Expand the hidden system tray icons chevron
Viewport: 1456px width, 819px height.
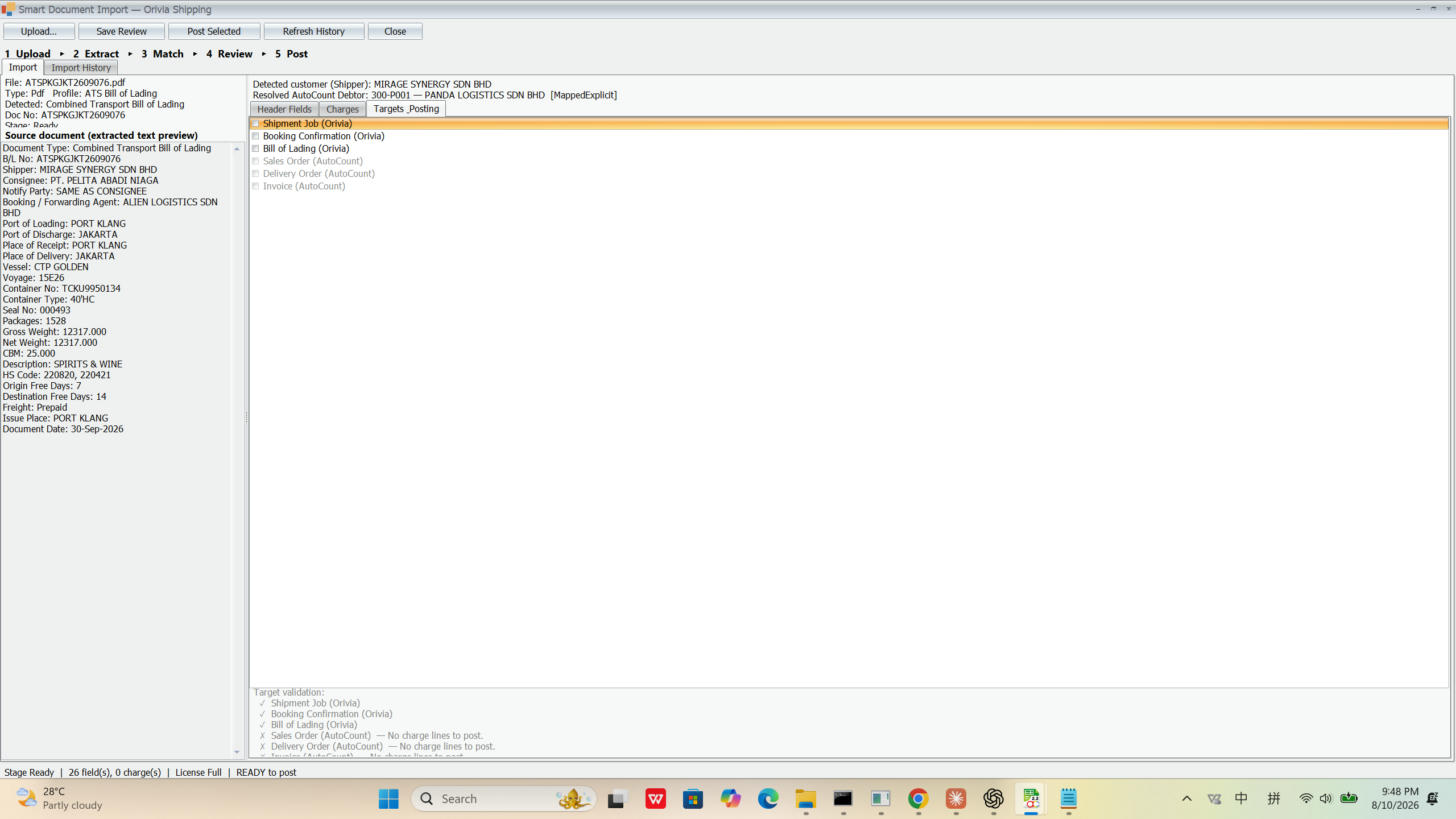tap(1187, 798)
